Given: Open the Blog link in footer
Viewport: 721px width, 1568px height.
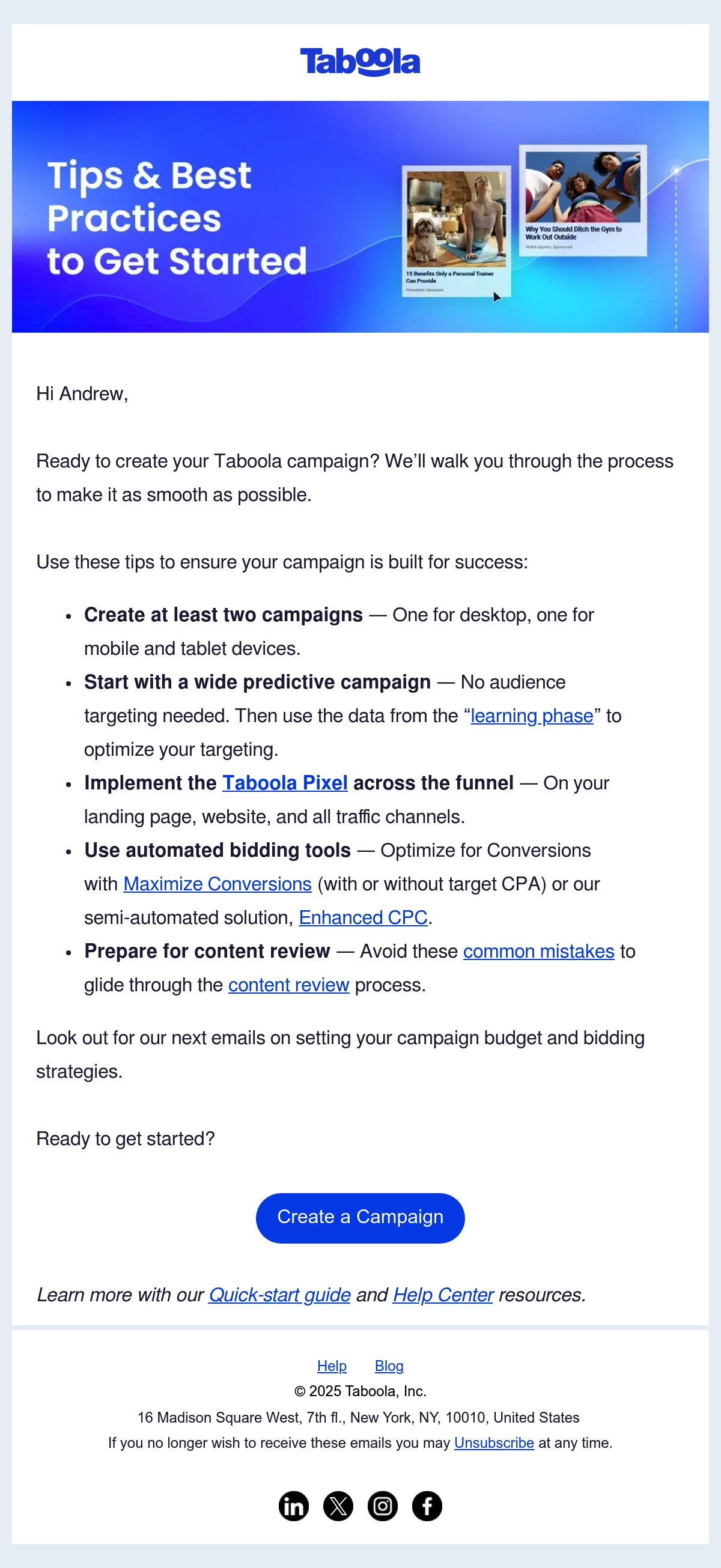Looking at the screenshot, I should 389,1366.
